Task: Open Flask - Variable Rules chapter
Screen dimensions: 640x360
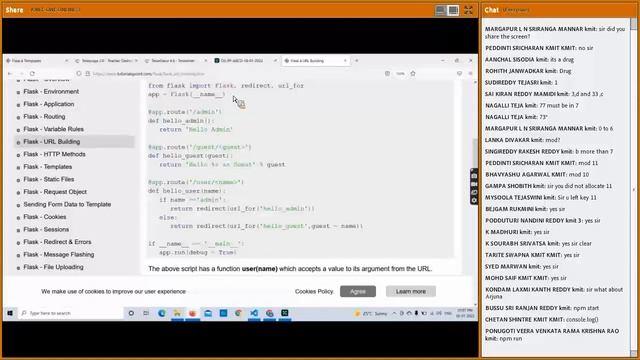Action: click(x=53, y=129)
